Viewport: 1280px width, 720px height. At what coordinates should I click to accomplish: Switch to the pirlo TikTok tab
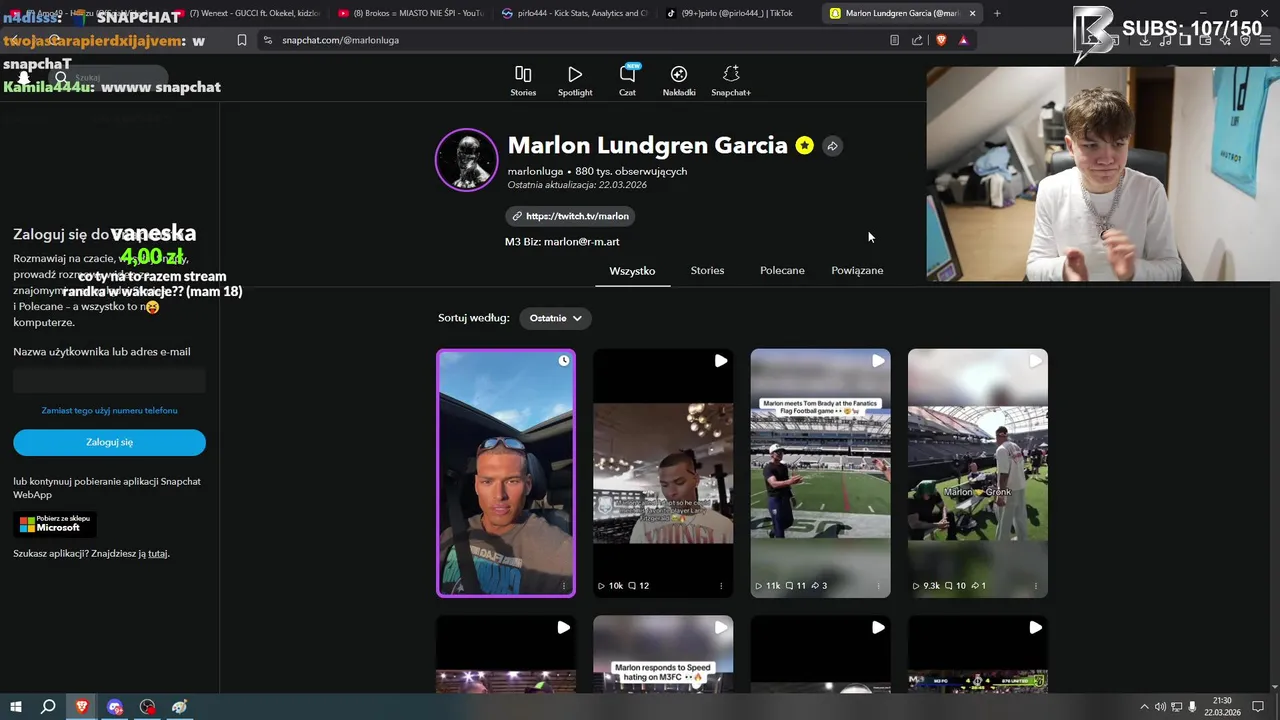coord(738,13)
